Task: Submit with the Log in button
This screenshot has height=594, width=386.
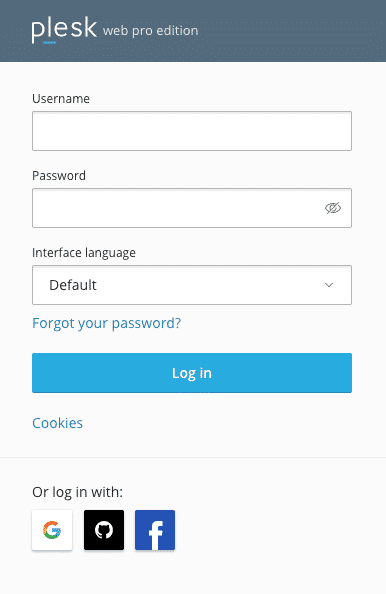Action: click(x=192, y=373)
